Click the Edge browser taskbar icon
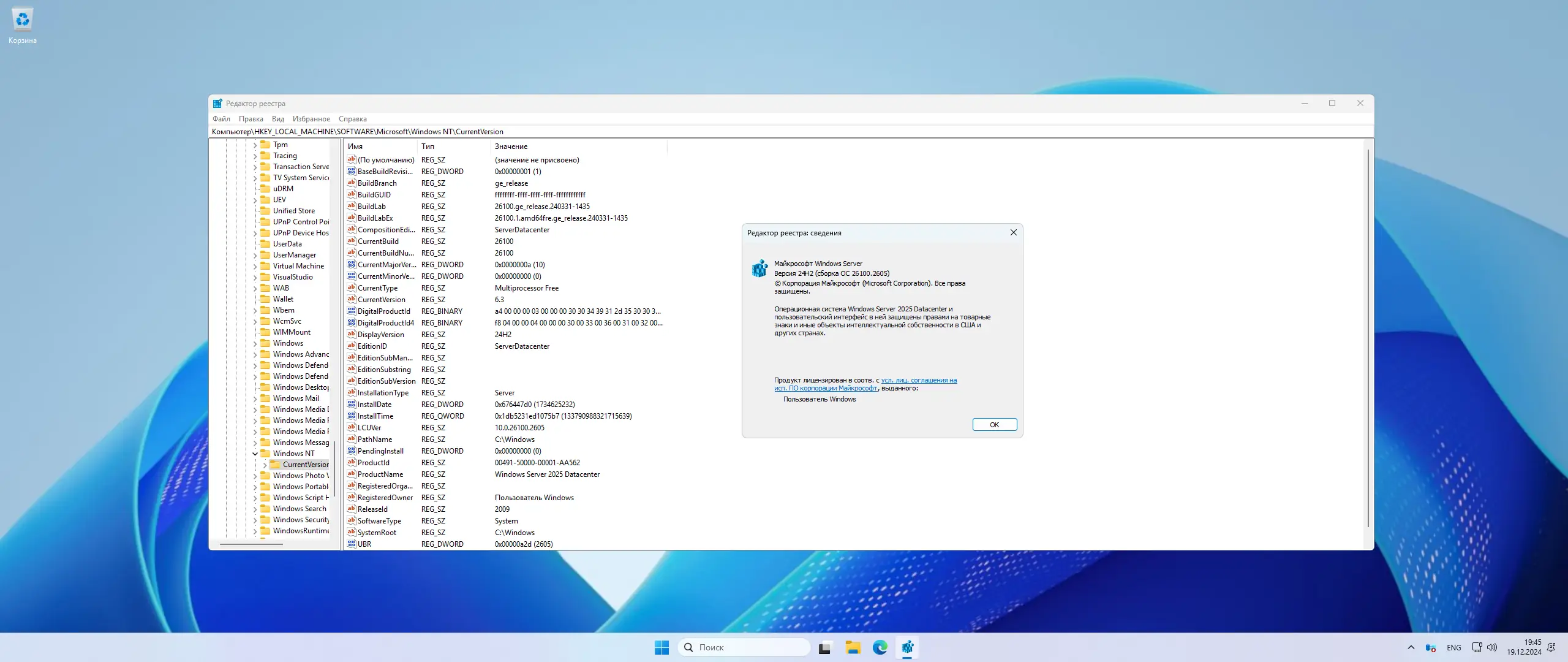Screen dimensions: 1568x662 pos(880,647)
